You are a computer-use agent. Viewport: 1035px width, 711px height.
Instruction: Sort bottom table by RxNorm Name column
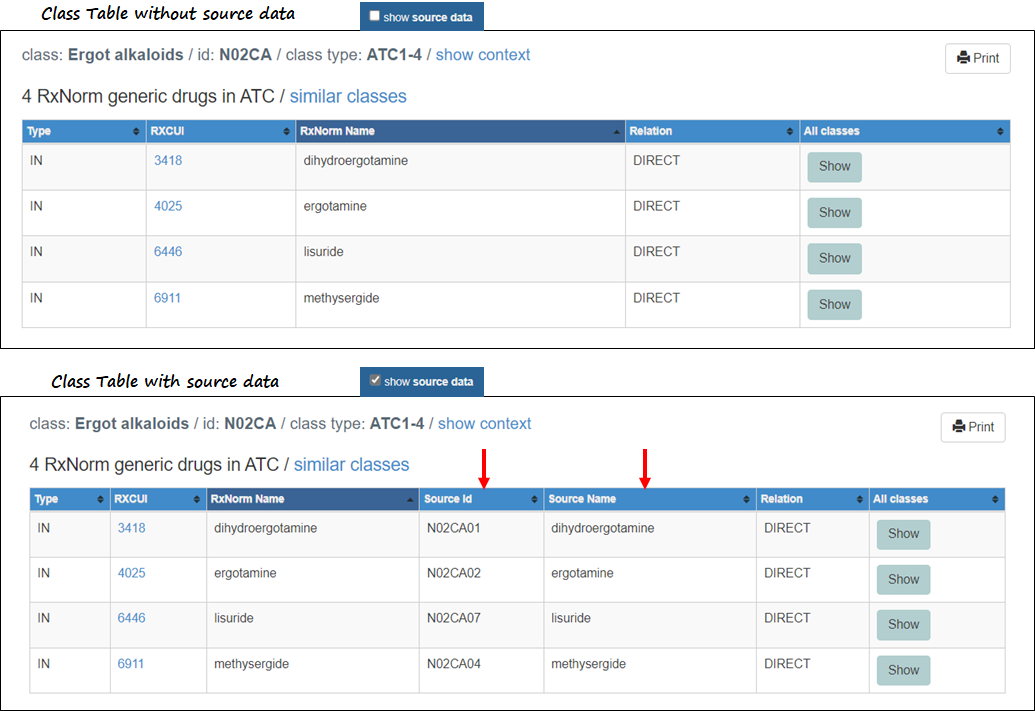click(x=313, y=499)
